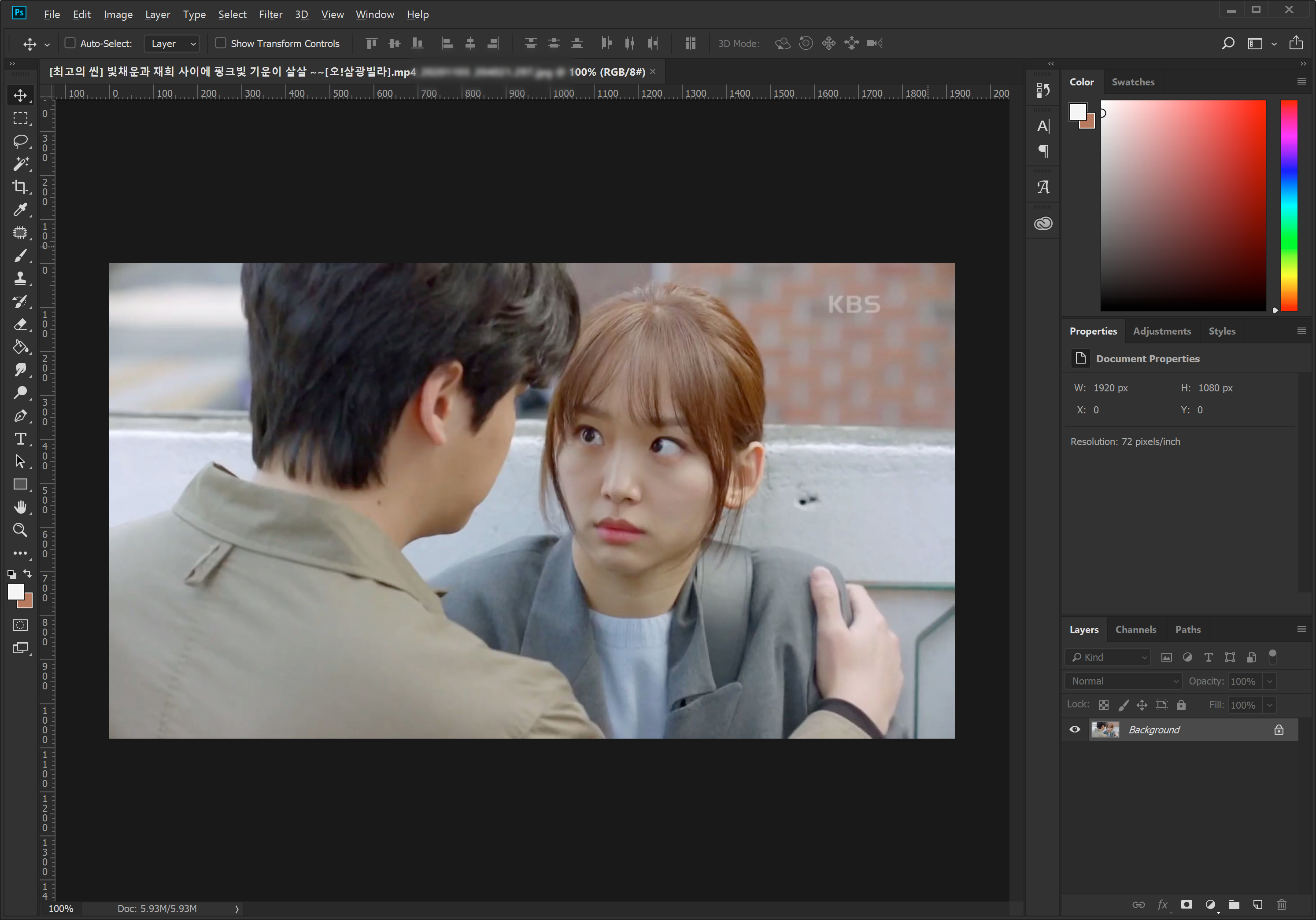Delete layer with trash icon
This screenshot has height=920, width=1316.
(x=1282, y=905)
